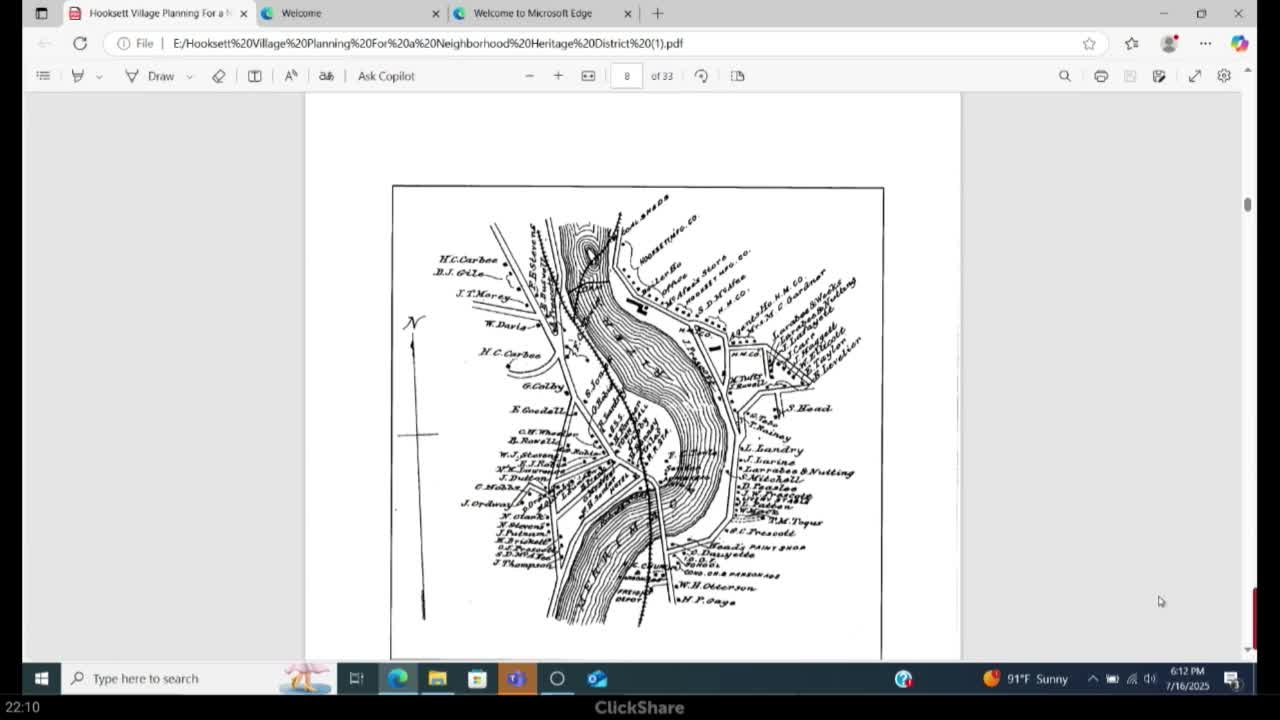
Task: Open PDF settings gear
Action: point(1224,76)
